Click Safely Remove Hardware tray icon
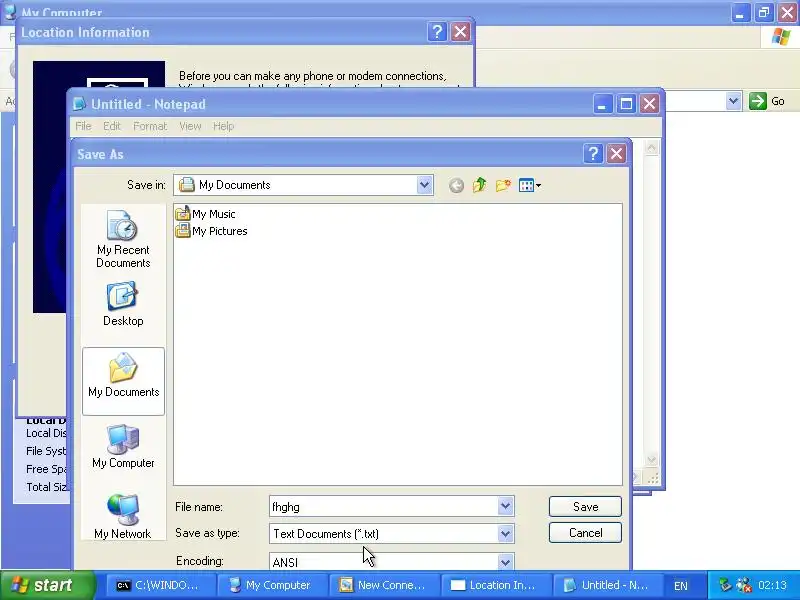Viewport: 800px width, 600px height. 725,585
